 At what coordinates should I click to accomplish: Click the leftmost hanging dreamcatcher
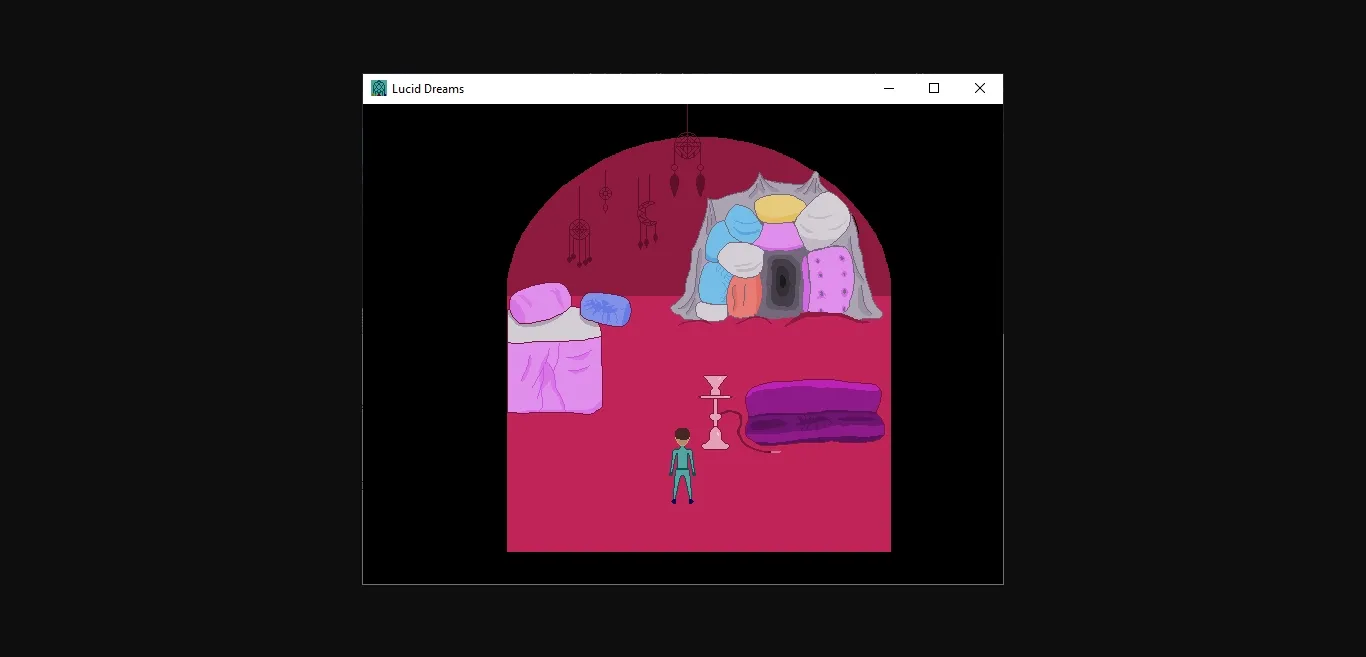pos(579,236)
